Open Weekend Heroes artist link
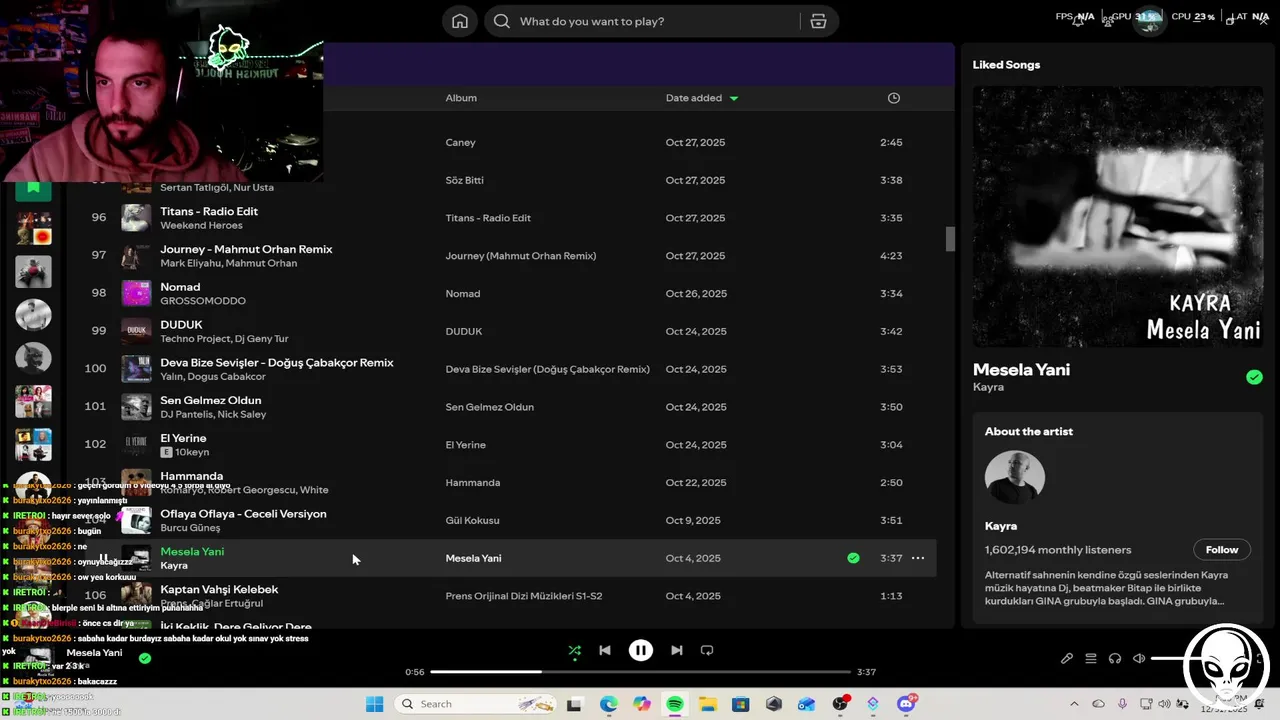Screen dimensions: 1280x720 click(201, 225)
